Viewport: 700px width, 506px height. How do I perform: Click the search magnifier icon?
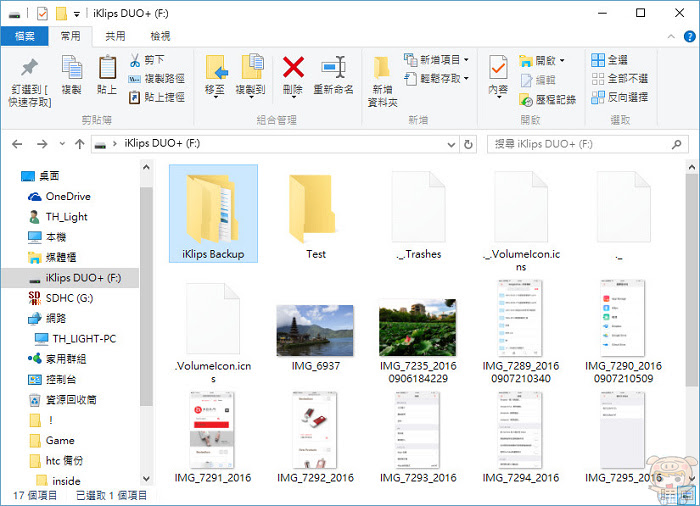click(677, 144)
